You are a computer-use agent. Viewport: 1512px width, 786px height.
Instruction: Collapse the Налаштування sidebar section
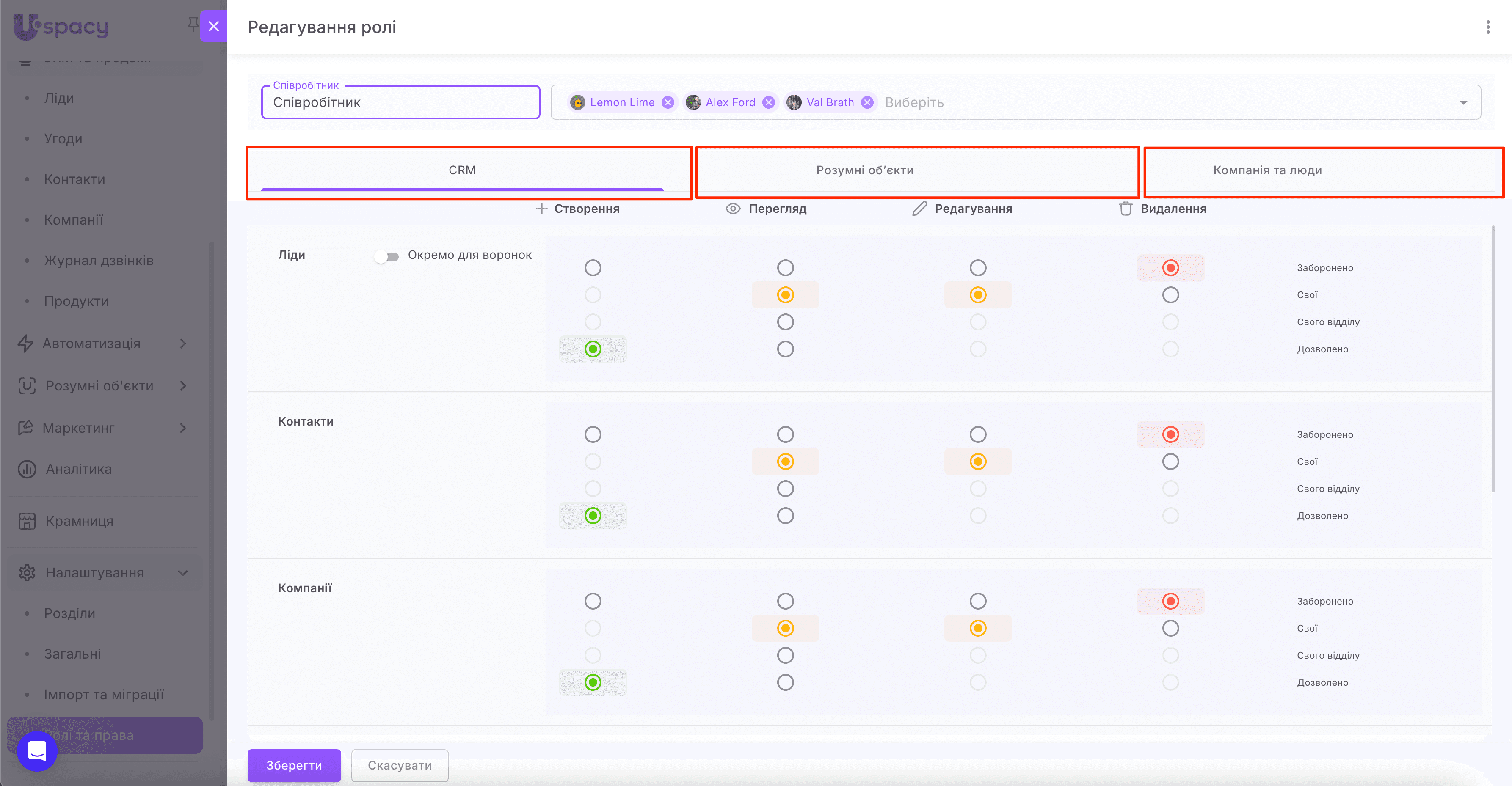click(x=182, y=573)
